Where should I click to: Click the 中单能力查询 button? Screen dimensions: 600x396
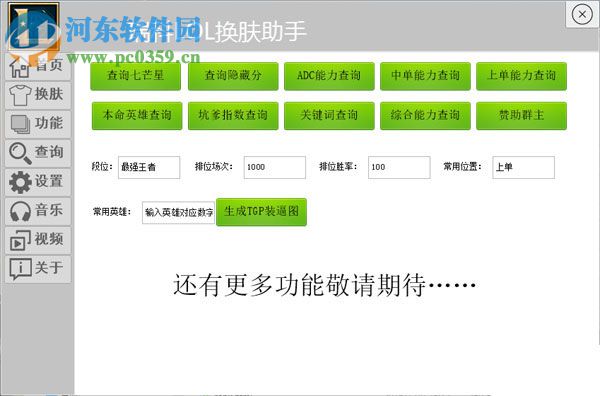pos(425,76)
